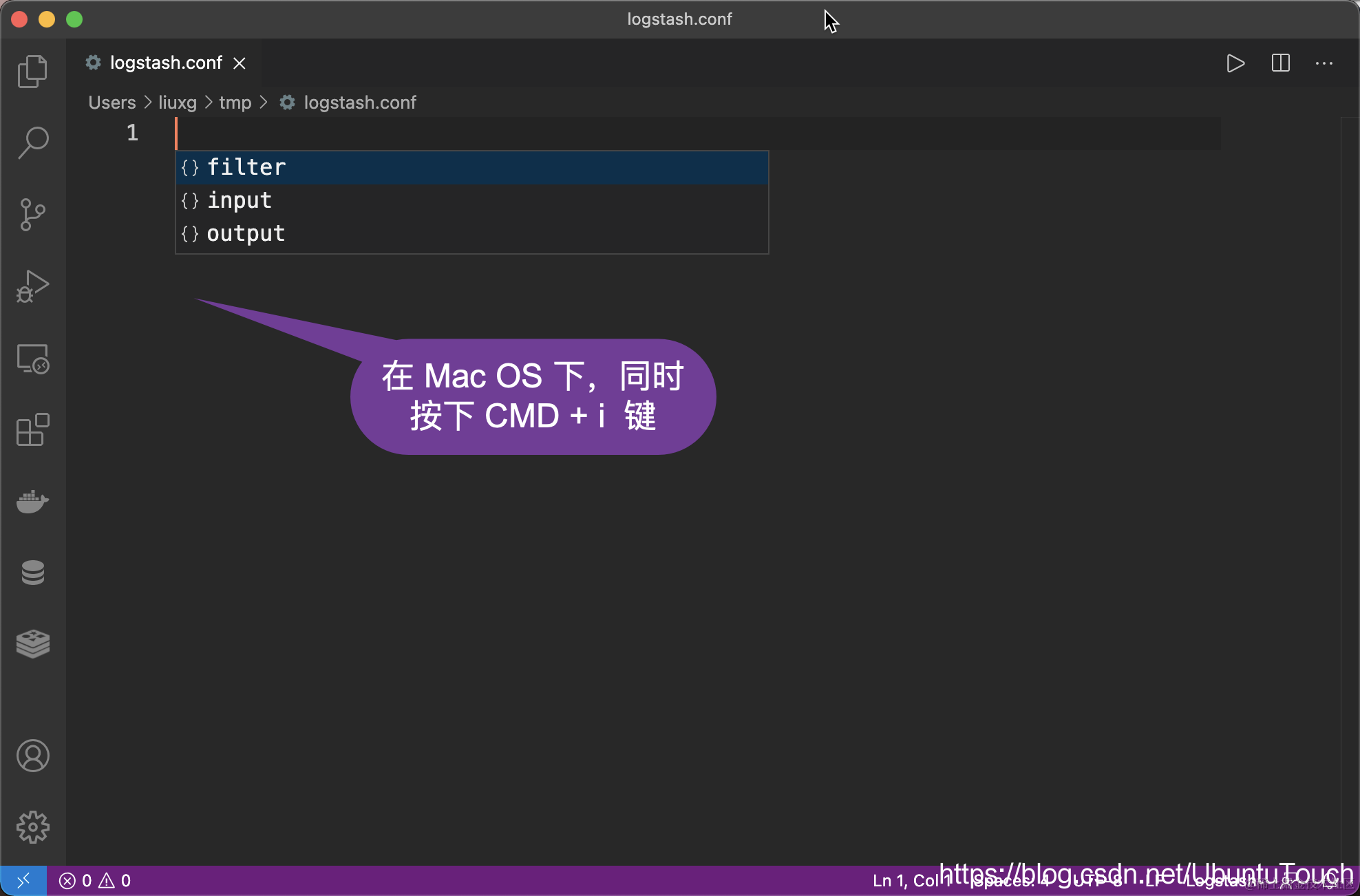This screenshot has width=1360, height=896.
Task: Open the Search view icon
Action: pyautogui.click(x=32, y=142)
